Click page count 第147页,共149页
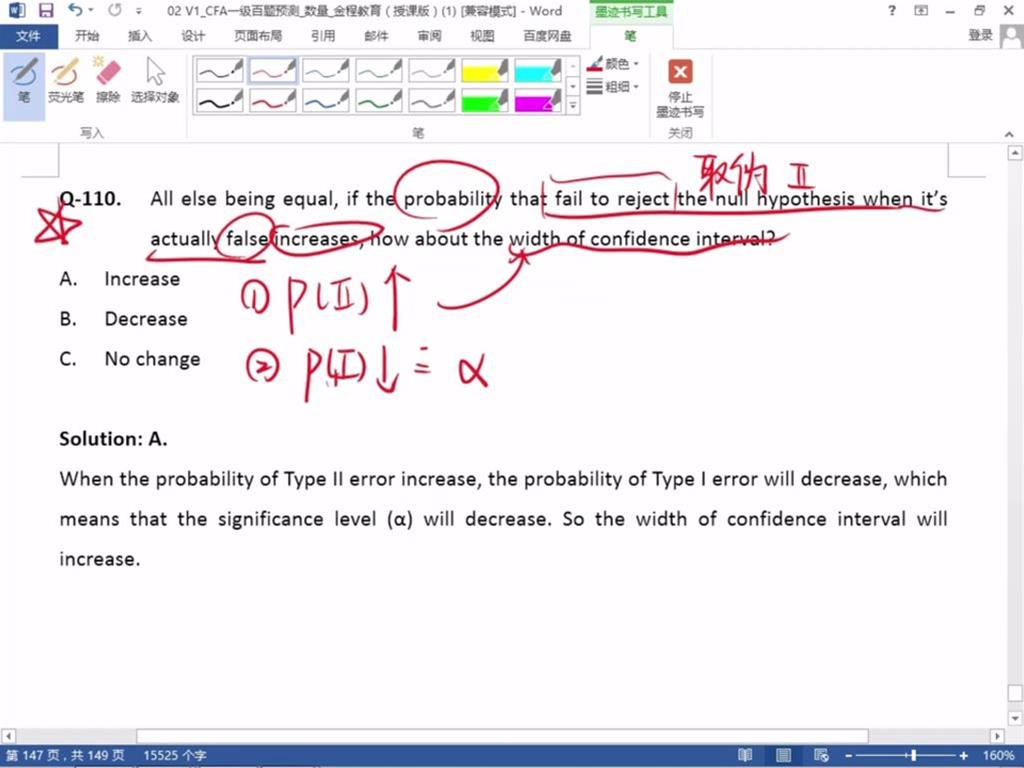Image resolution: width=1024 pixels, height=768 pixels. (x=65, y=756)
